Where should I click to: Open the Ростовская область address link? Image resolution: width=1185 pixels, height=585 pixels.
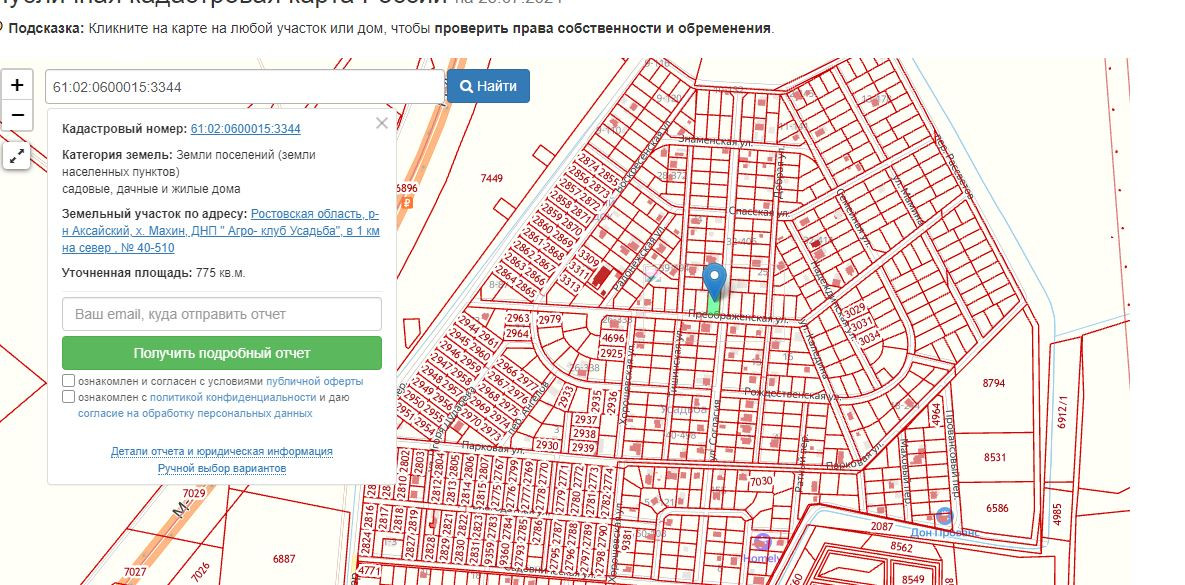[x=221, y=231]
